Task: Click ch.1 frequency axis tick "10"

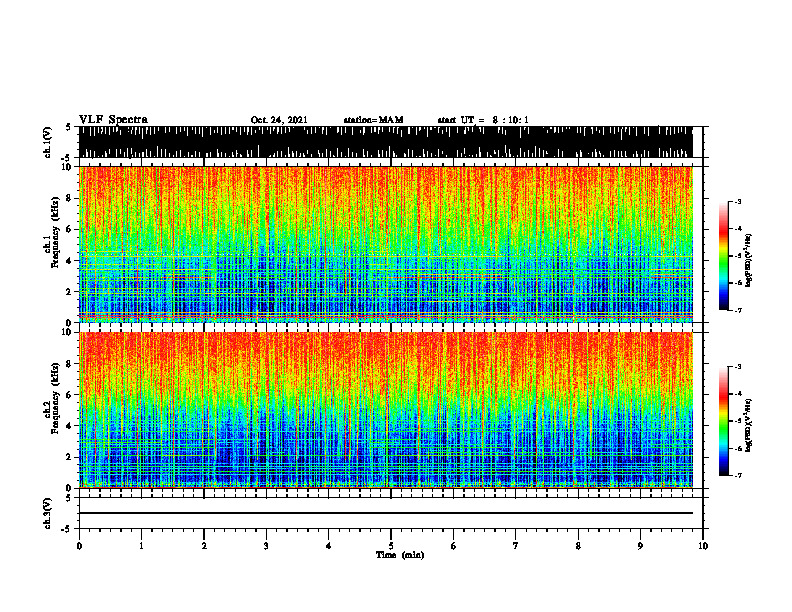Action: [68, 167]
